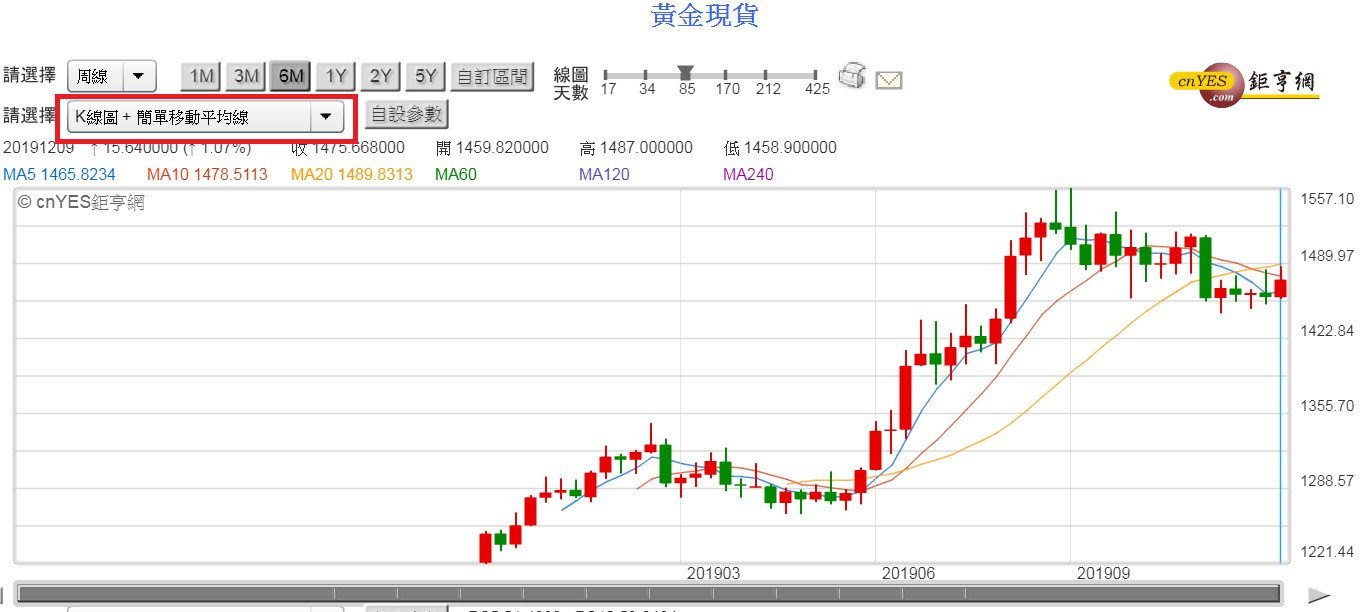Click the 低 1458.900000 value
Screen dimensions: 1366x612
(x=780, y=148)
